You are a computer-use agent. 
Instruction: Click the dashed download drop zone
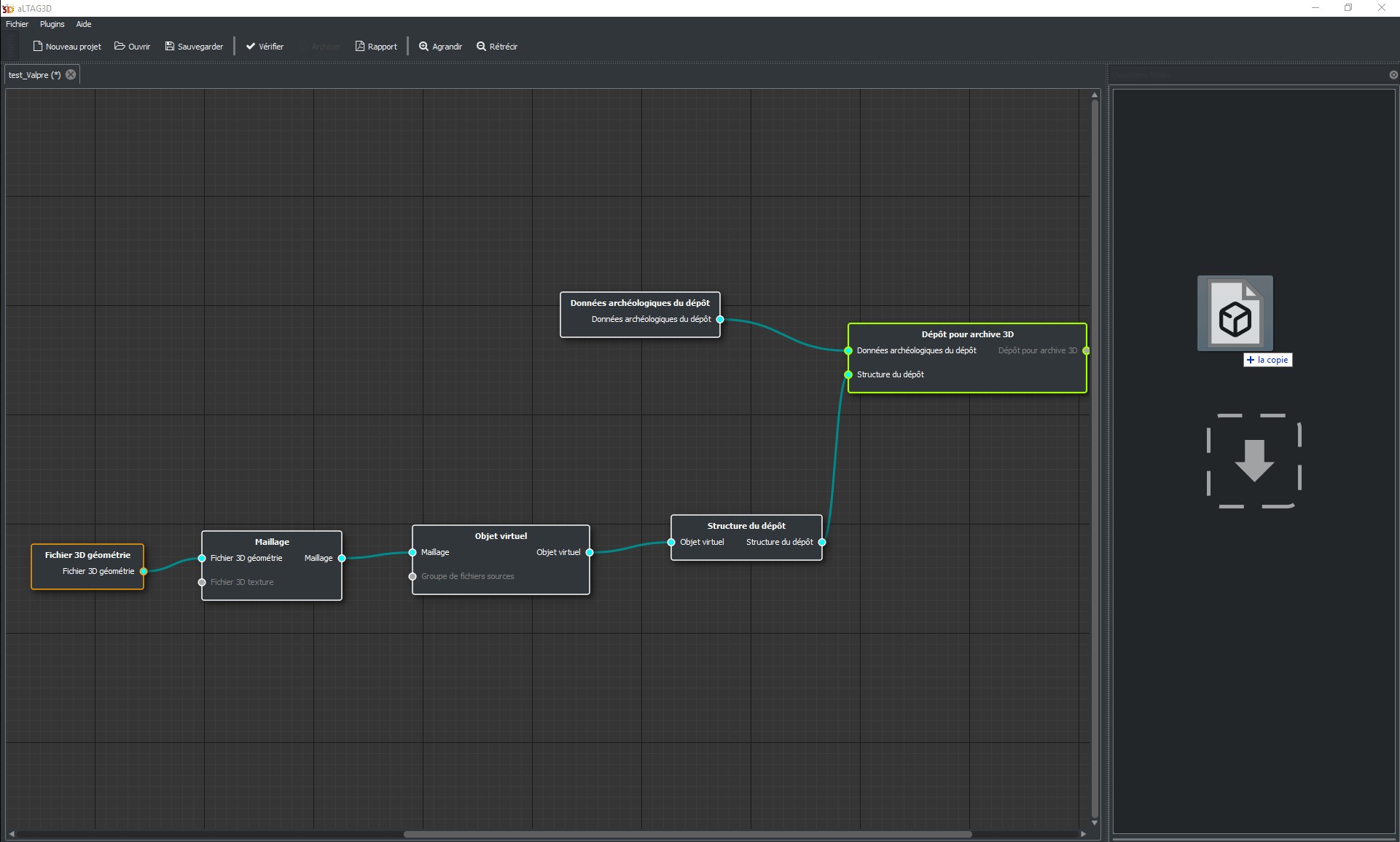[x=1254, y=460]
